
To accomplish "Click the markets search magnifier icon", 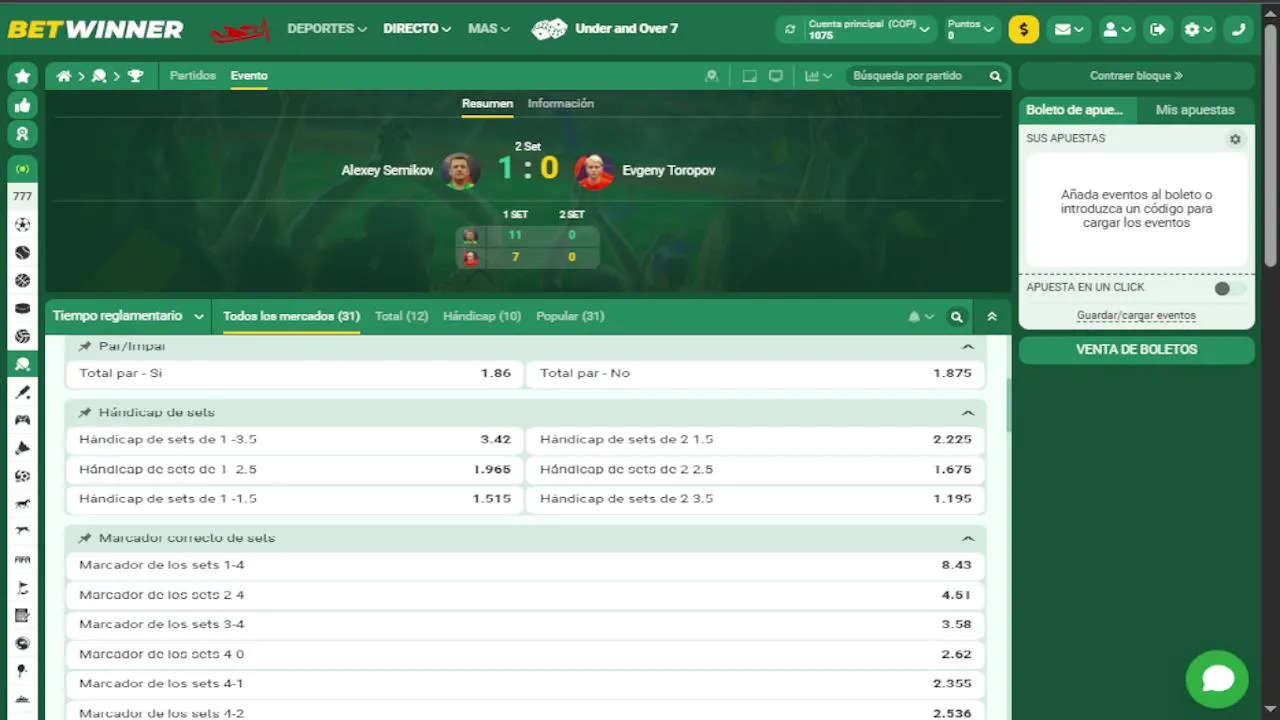I will [x=957, y=317].
